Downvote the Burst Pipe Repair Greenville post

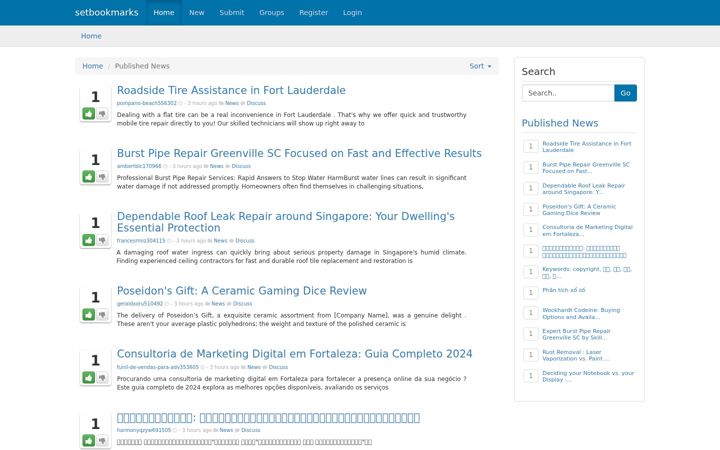point(102,177)
